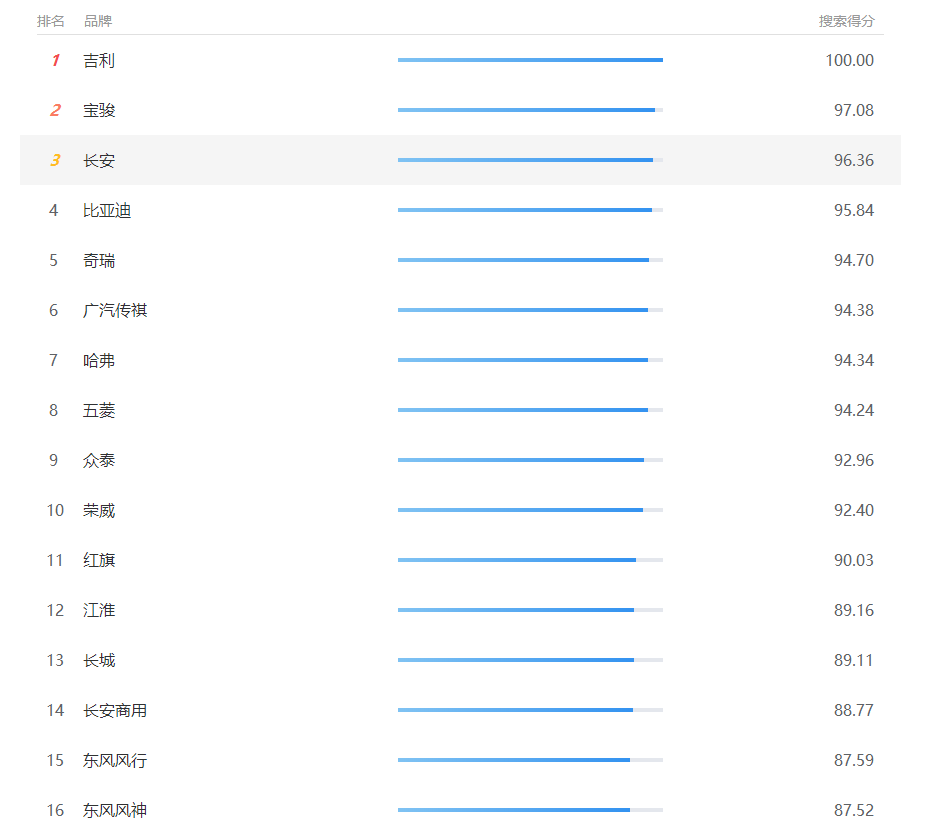
Task: Click the brand name 长安商用
Action: 115,710
